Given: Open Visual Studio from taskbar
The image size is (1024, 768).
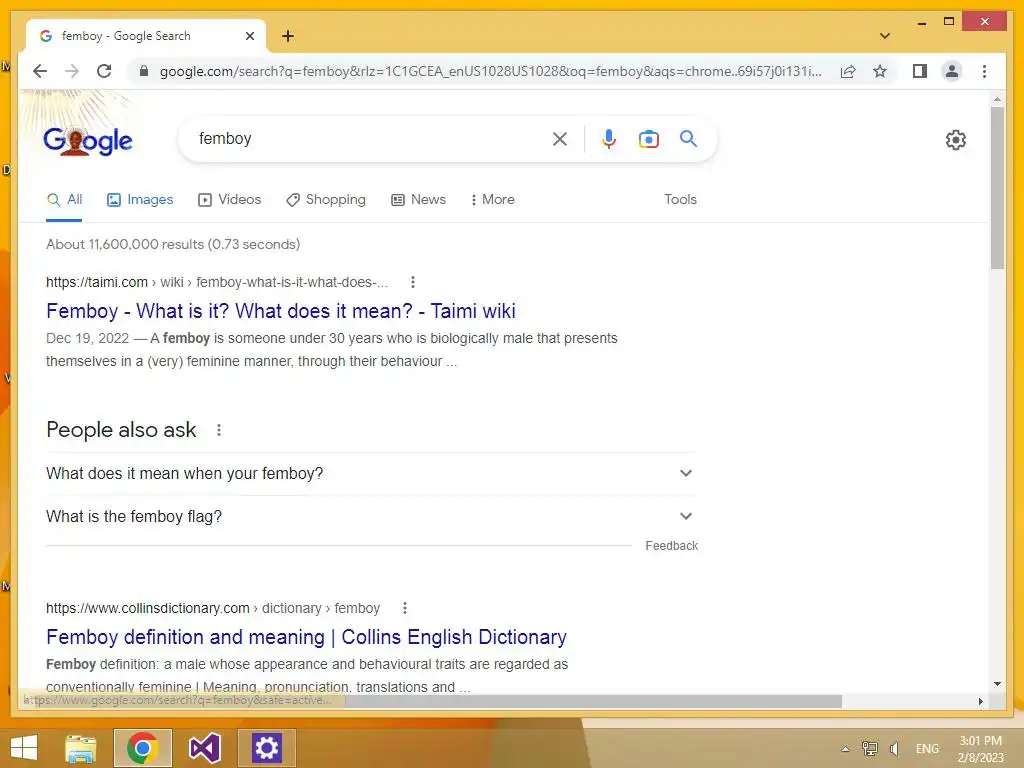Looking at the screenshot, I should (x=204, y=748).
